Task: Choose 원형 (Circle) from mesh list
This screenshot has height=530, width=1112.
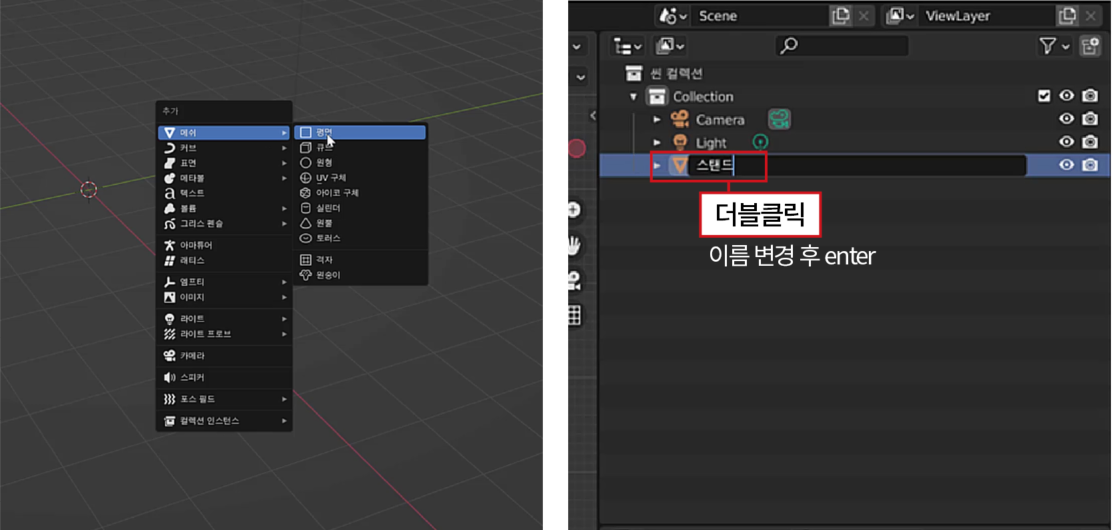Action: click(x=360, y=162)
